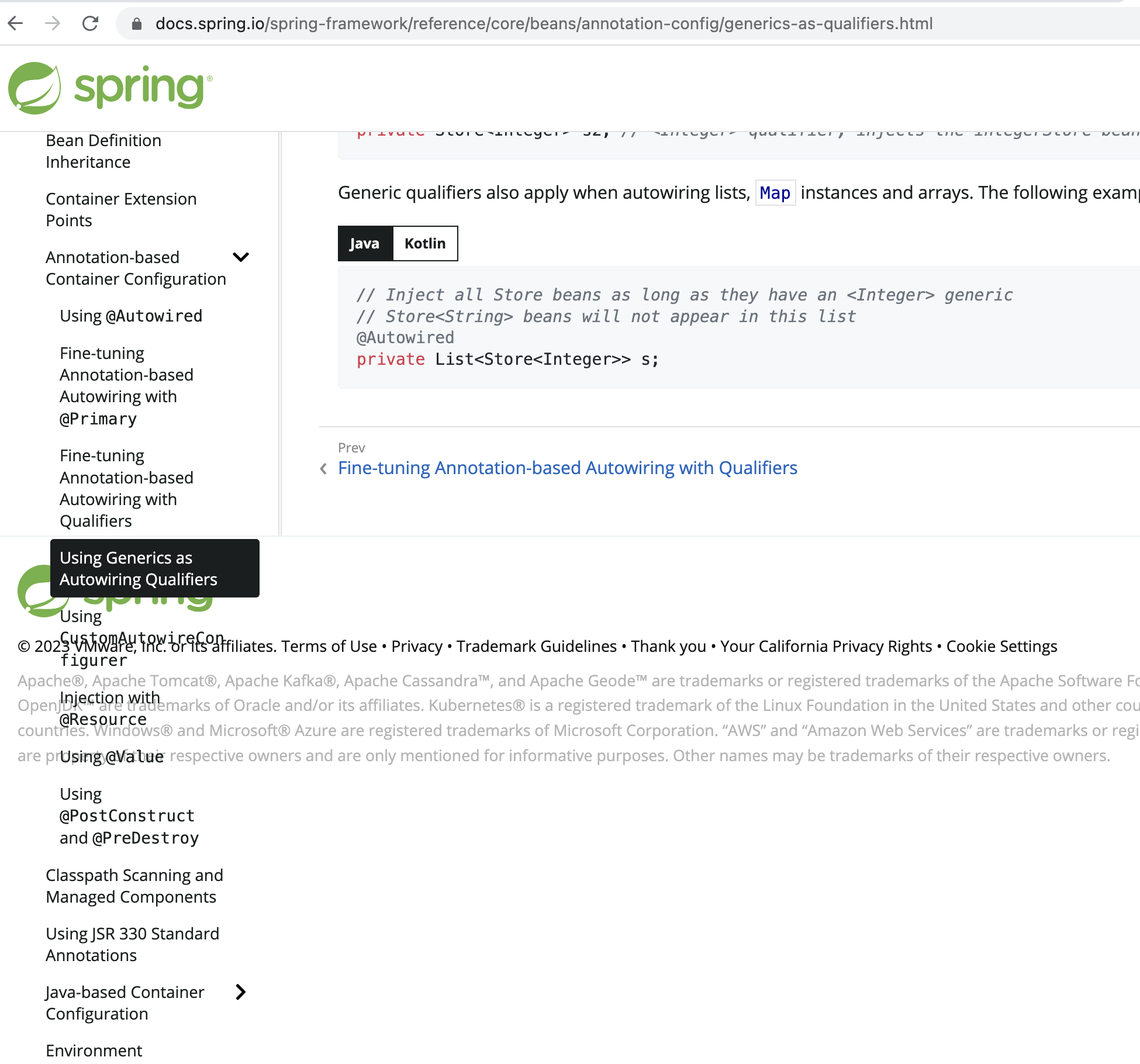Click the Spring logo in the header
This screenshot has height=1064, width=1140.
110,88
